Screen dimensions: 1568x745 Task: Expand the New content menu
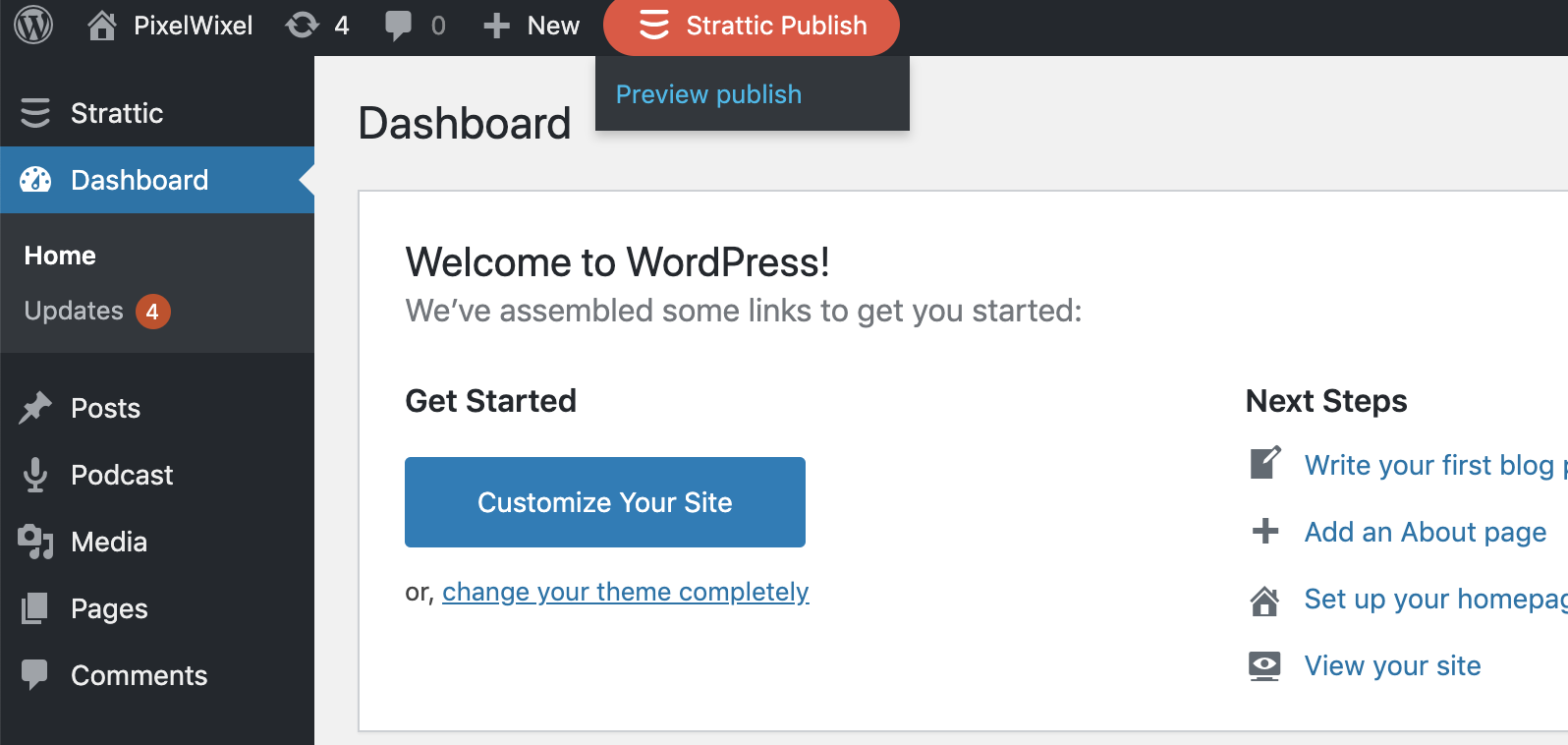coord(532,26)
